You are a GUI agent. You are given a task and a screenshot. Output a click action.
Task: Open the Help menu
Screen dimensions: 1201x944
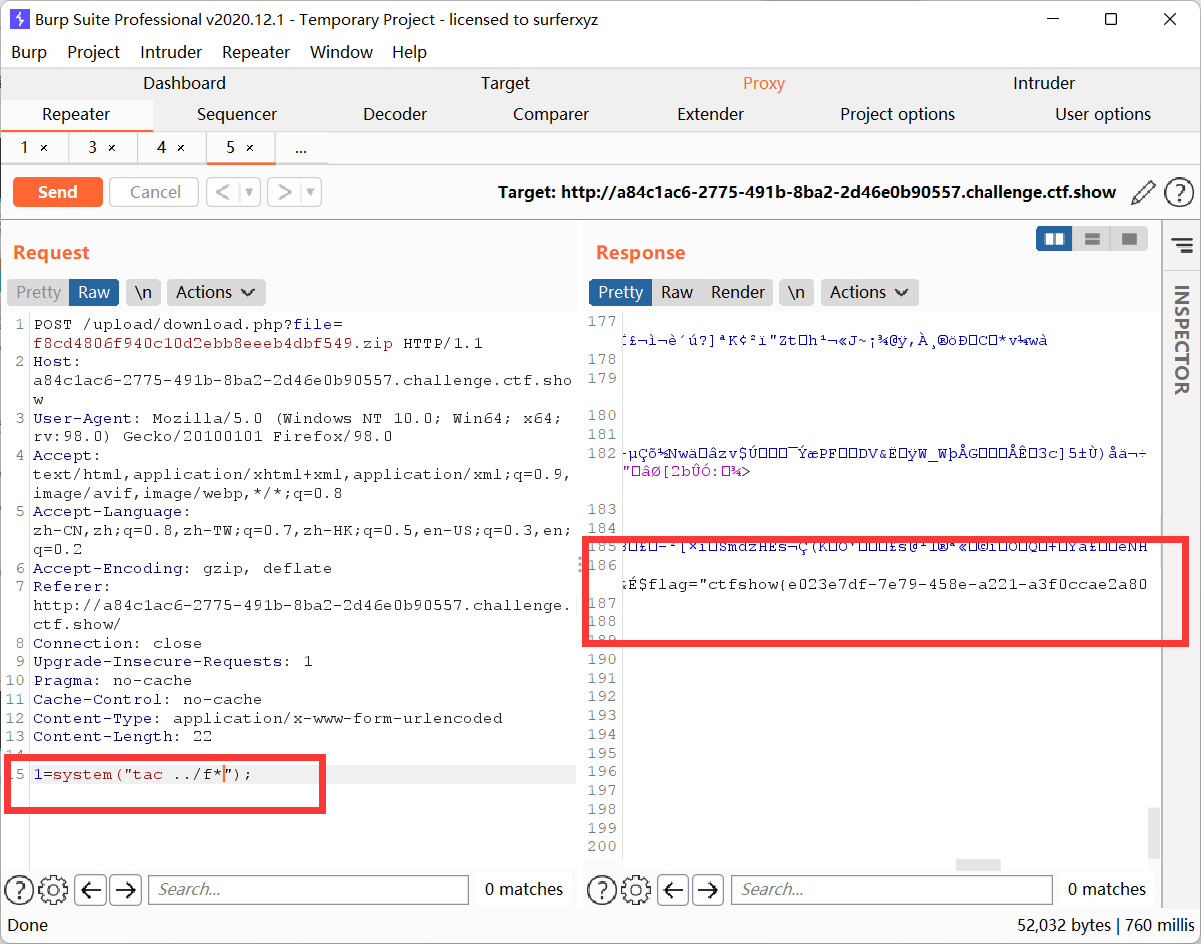[x=409, y=52]
